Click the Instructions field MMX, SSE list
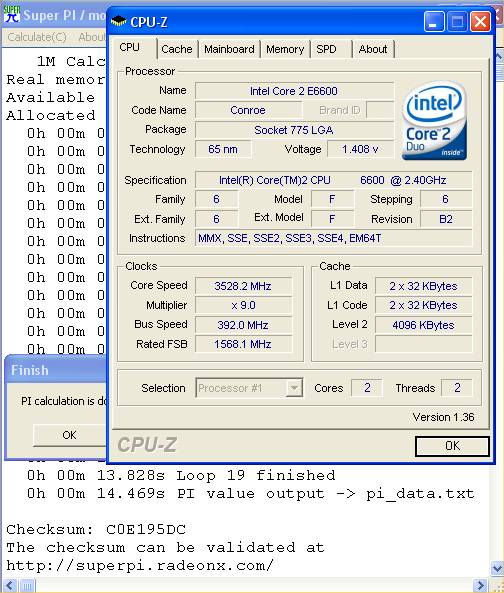Viewport: 504px width, 593px height. (333, 238)
